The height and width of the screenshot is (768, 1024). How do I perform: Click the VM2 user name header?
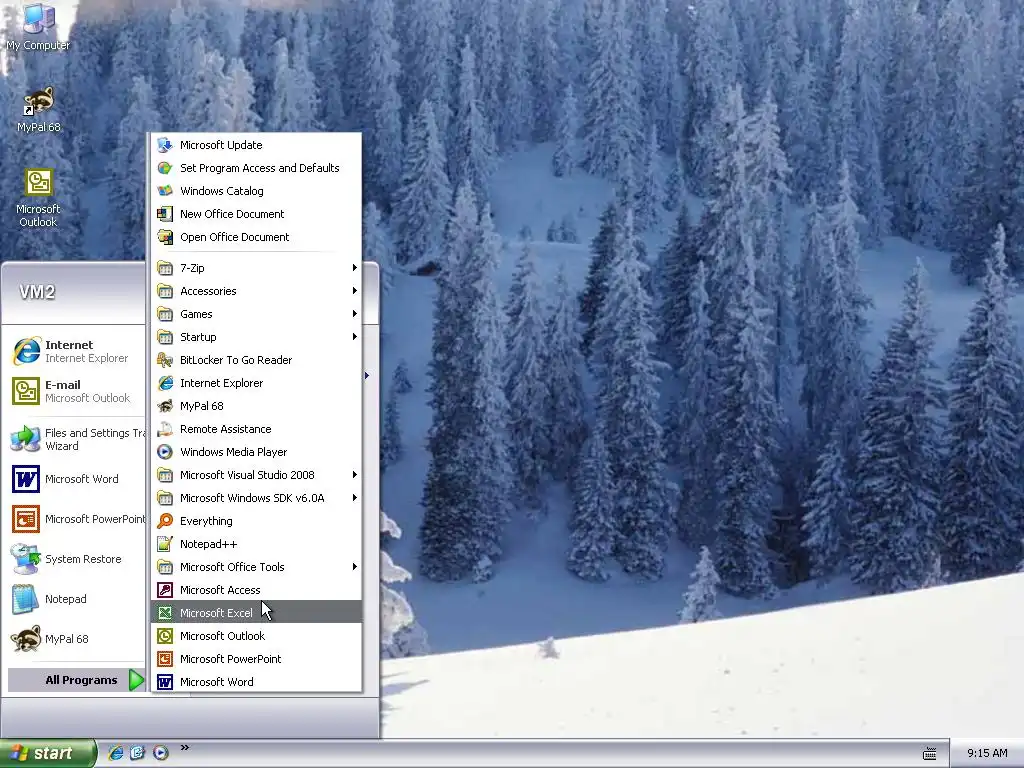tap(37, 292)
